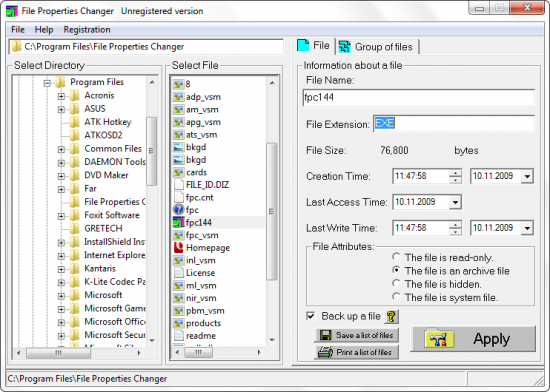Select 'The file is system file' option

pos(396,297)
